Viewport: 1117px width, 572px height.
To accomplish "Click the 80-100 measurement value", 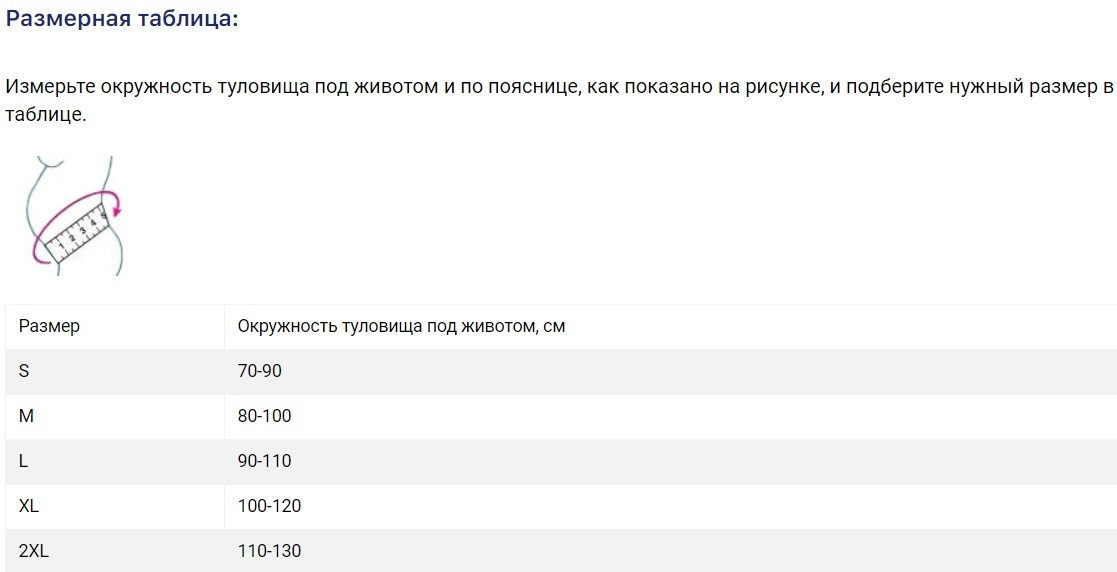I will pyautogui.click(x=265, y=416).
